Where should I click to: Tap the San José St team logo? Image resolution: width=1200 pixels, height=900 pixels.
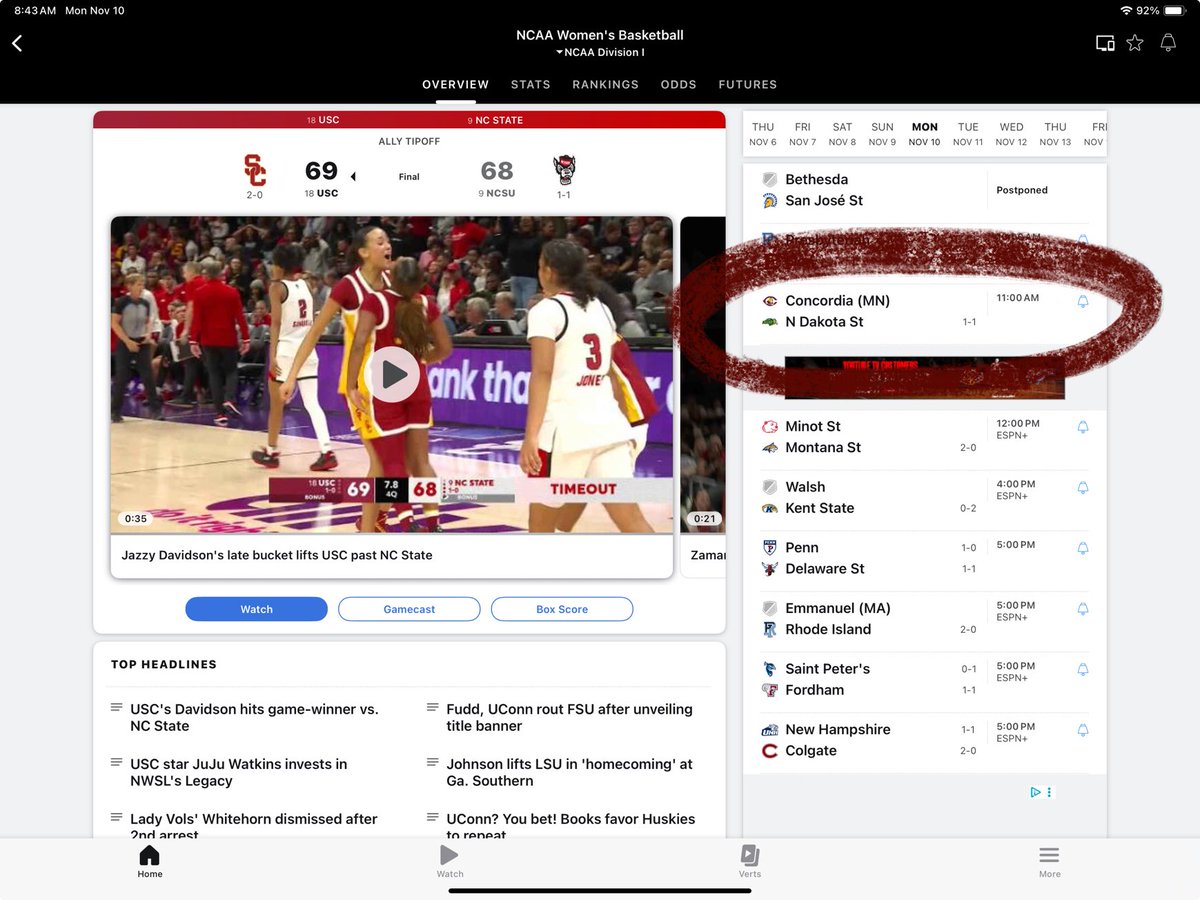point(770,201)
